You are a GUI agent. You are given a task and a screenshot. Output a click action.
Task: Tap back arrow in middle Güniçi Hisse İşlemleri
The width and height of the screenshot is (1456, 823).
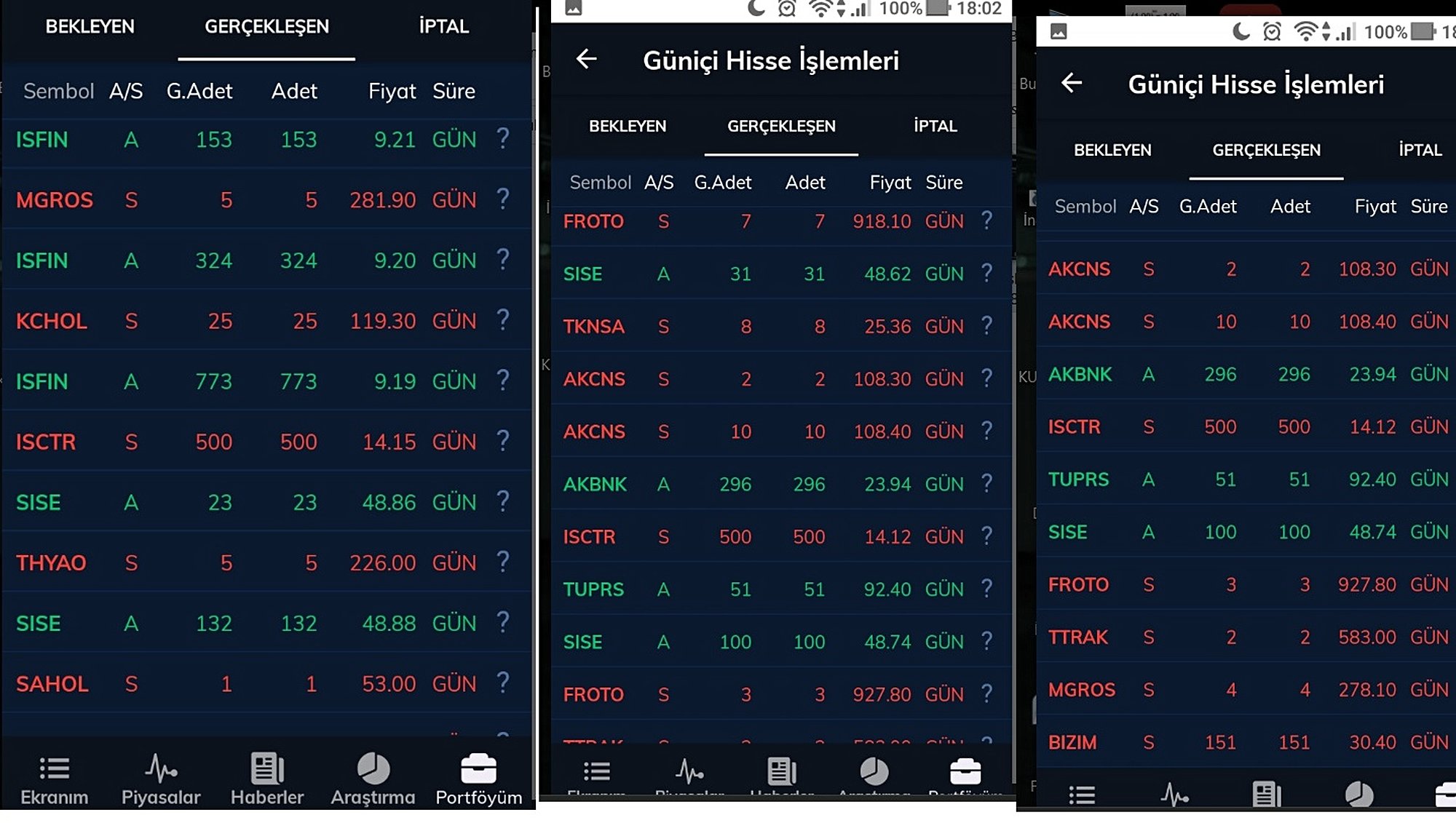(586, 60)
